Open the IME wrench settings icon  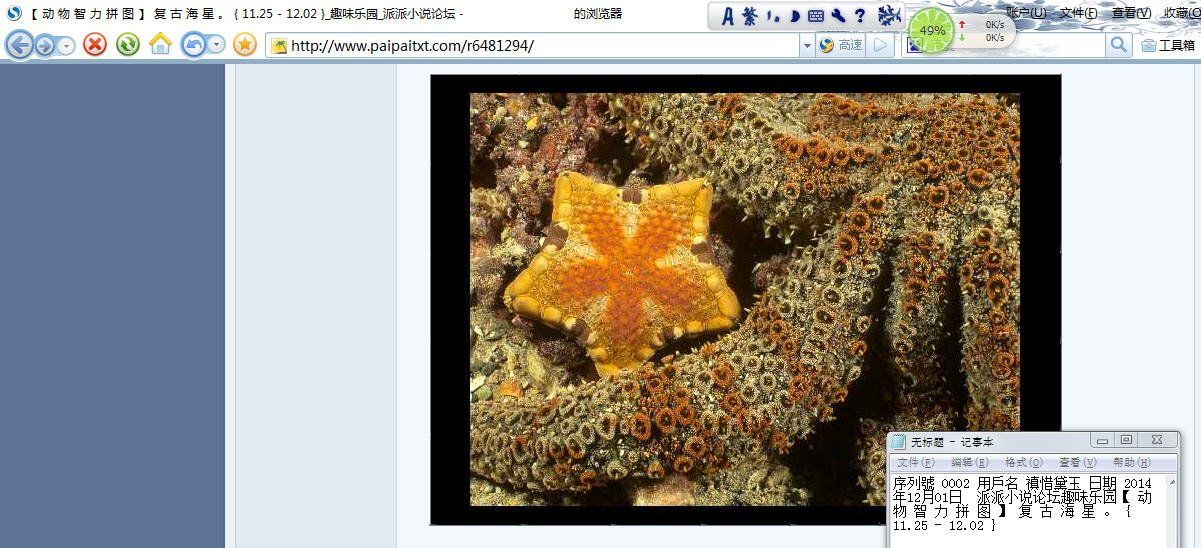838,16
